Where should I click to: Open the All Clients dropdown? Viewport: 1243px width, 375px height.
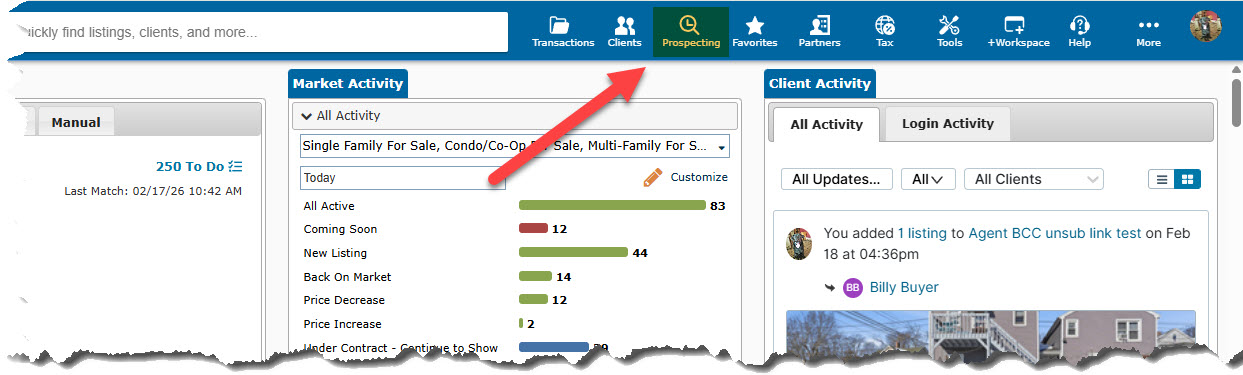1033,179
